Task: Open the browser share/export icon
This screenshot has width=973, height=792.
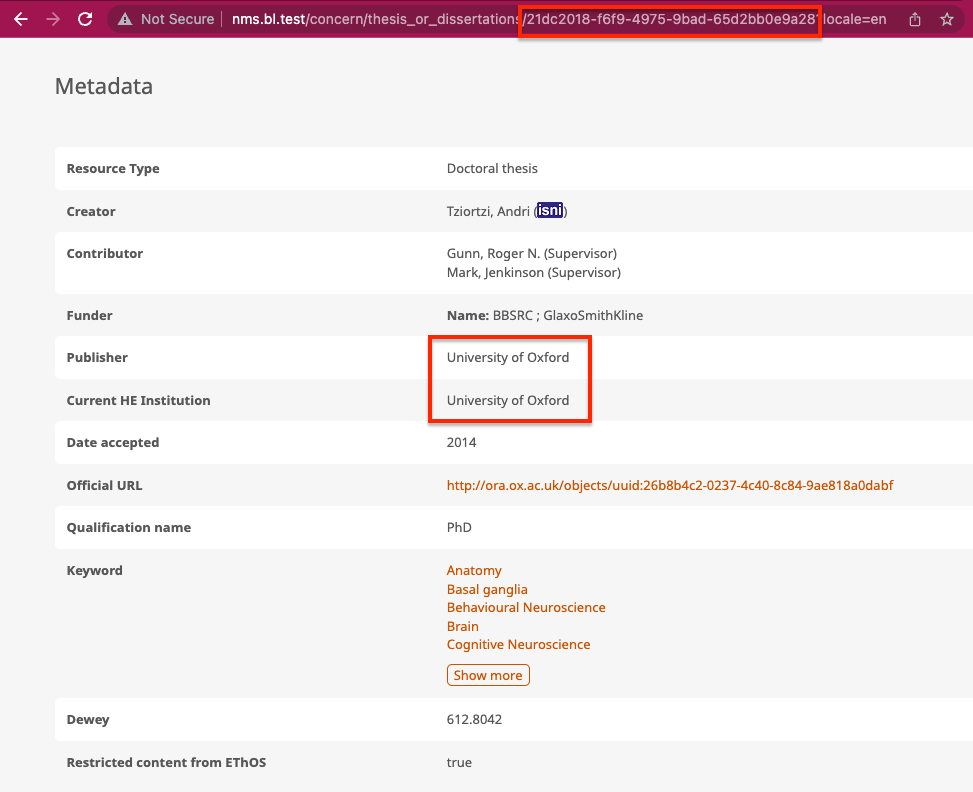Action: [x=913, y=18]
